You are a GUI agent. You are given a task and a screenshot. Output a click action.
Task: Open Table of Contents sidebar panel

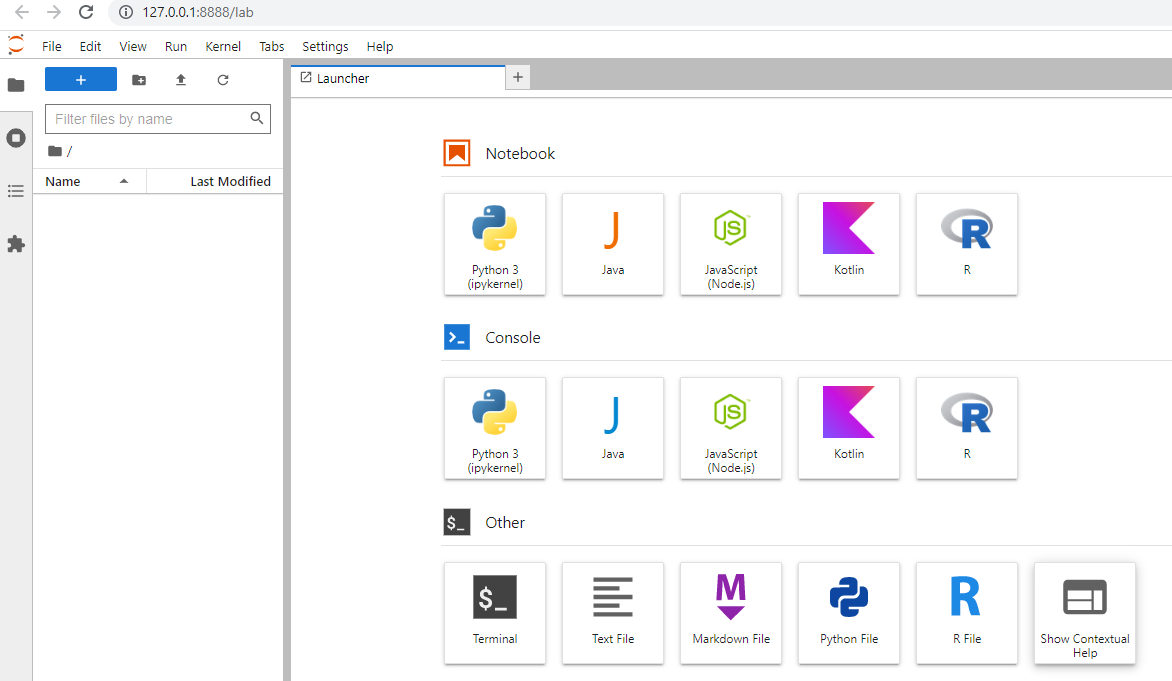pos(16,191)
